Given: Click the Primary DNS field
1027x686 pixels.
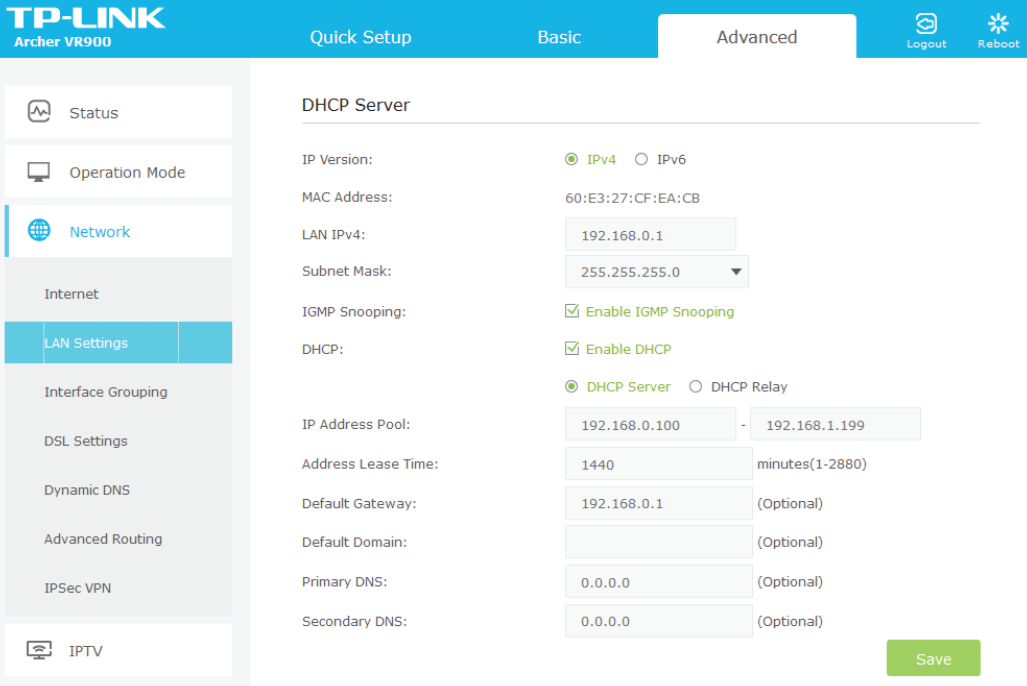Looking at the screenshot, I should pyautogui.click(x=658, y=581).
